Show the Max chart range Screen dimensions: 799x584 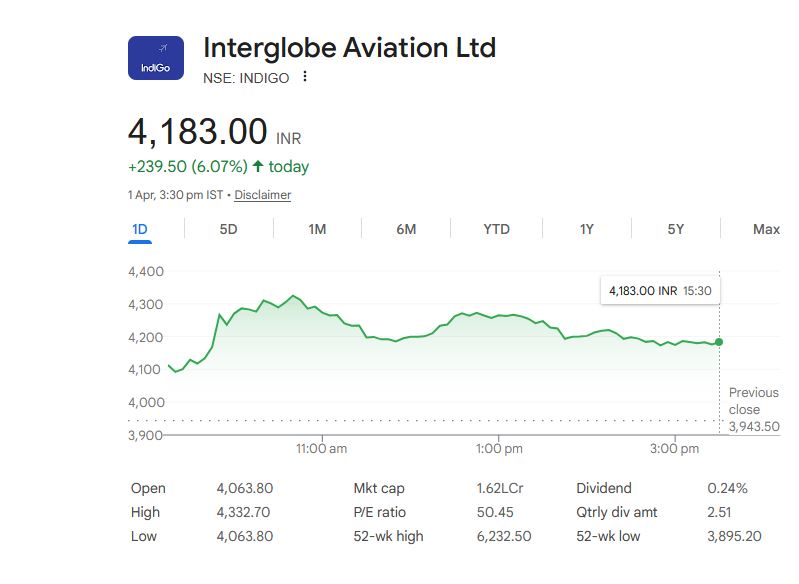point(766,229)
